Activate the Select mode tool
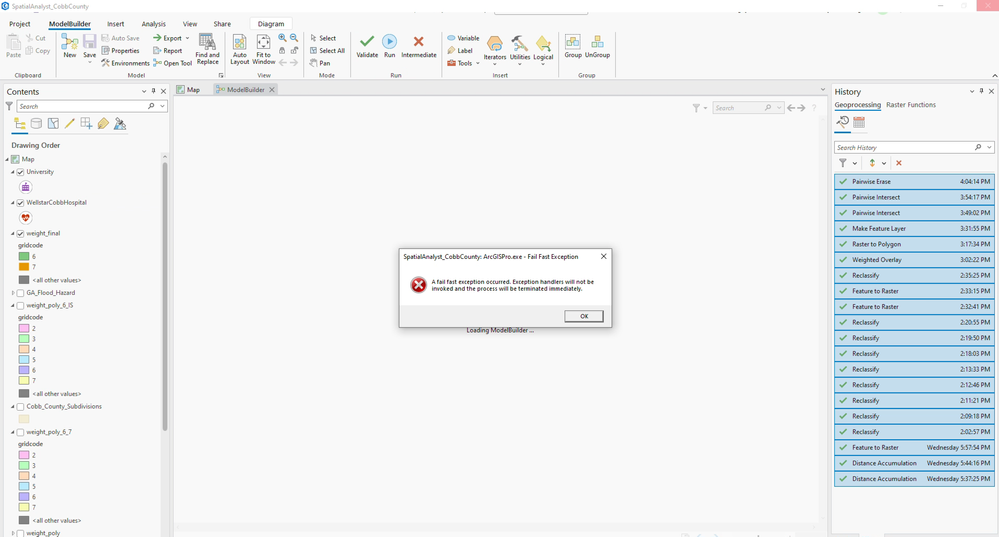 (323, 38)
